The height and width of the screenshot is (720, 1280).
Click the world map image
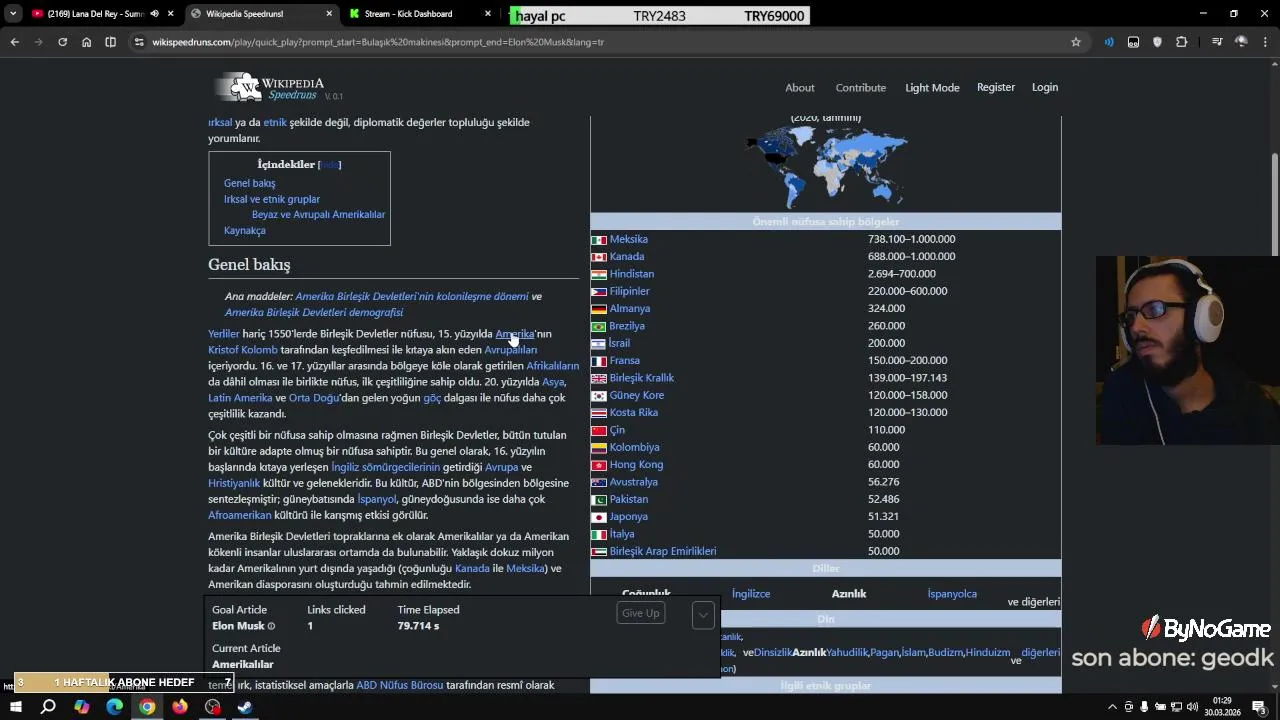826,165
